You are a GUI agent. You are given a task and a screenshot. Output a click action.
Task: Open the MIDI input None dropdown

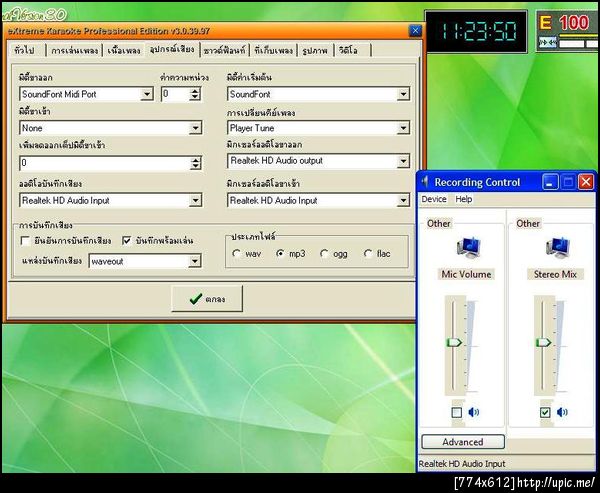(x=195, y=128)
